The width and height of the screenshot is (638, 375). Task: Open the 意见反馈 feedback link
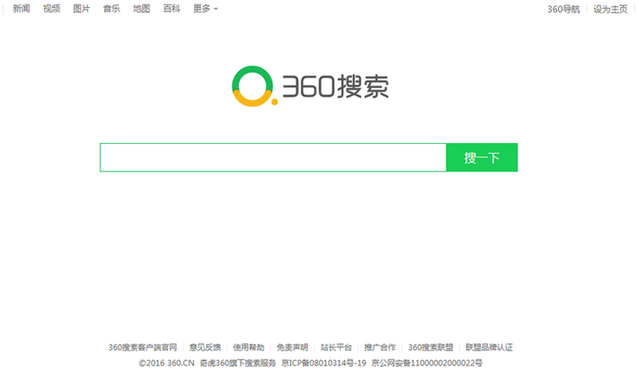click(205, 347)
